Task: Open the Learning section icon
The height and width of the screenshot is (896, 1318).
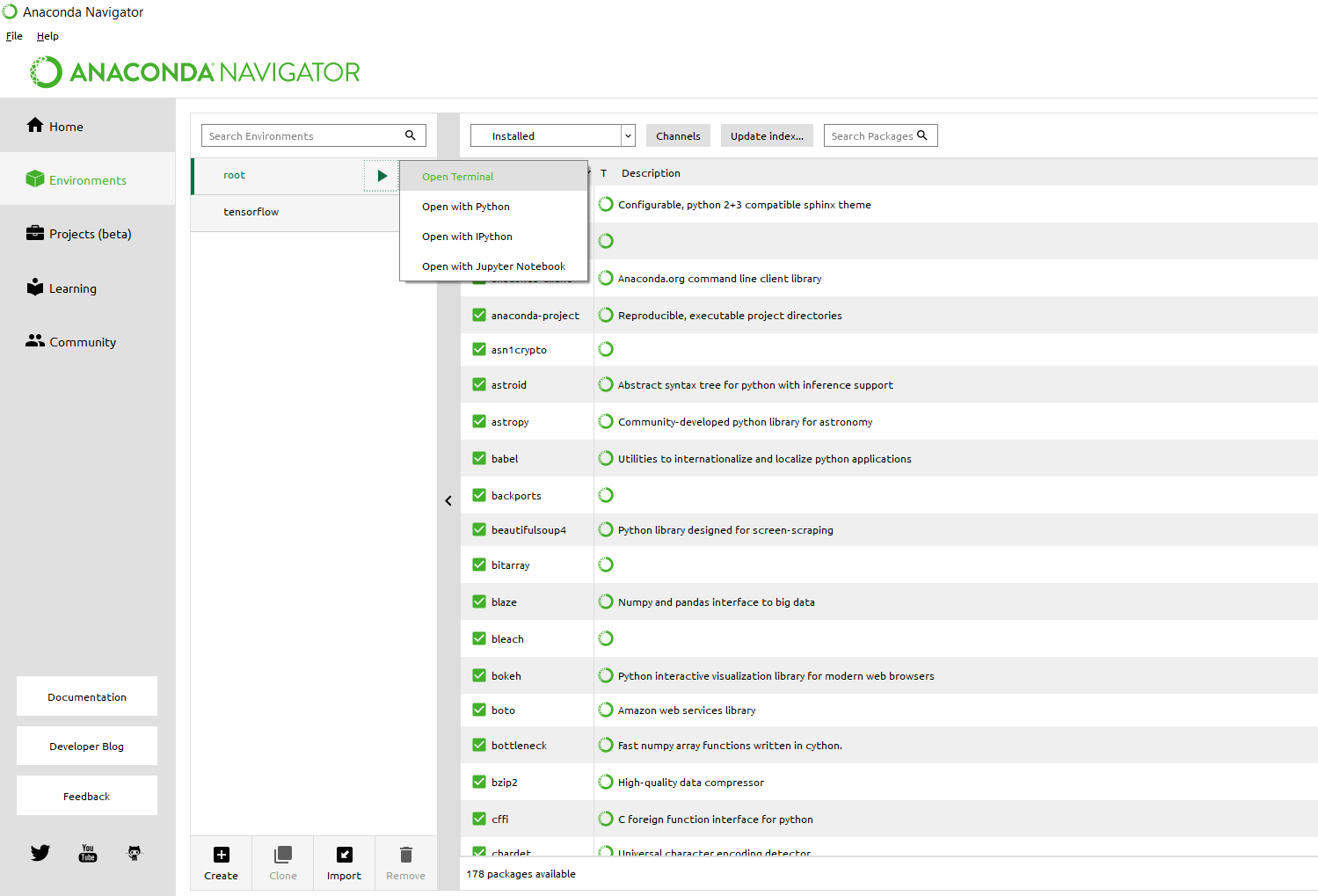Action: point(35,287)
